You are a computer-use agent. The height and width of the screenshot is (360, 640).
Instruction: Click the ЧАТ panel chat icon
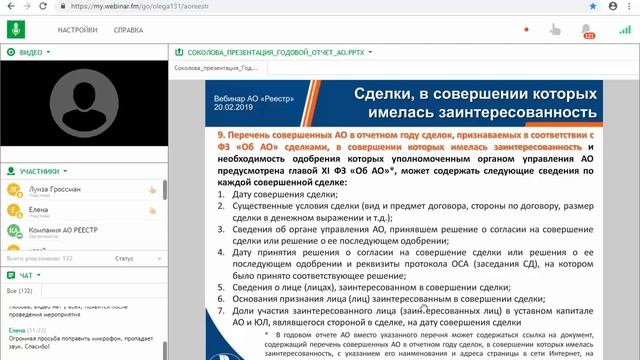coord(11,275)
